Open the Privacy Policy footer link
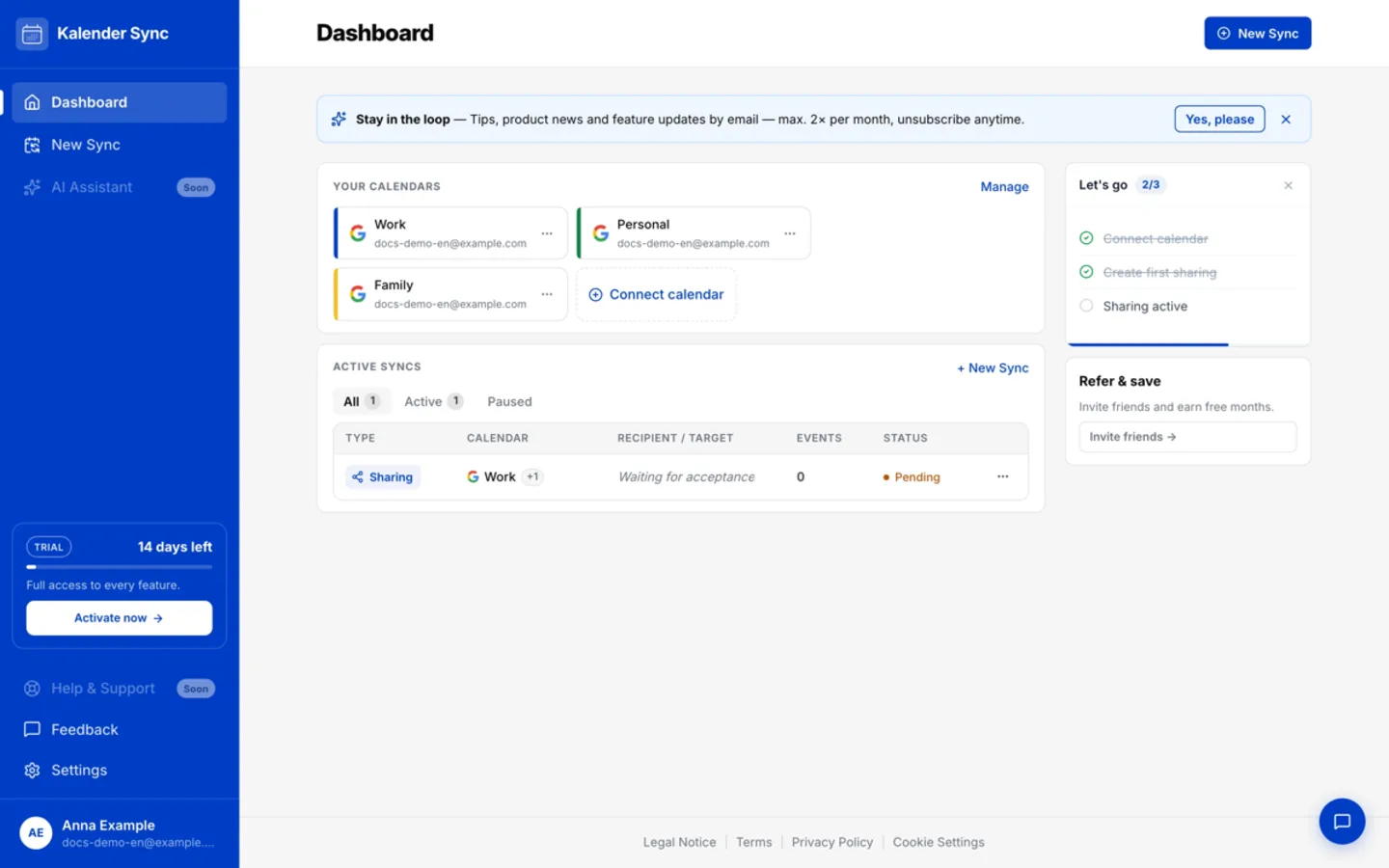1389x868 pixels. [832, 842]
